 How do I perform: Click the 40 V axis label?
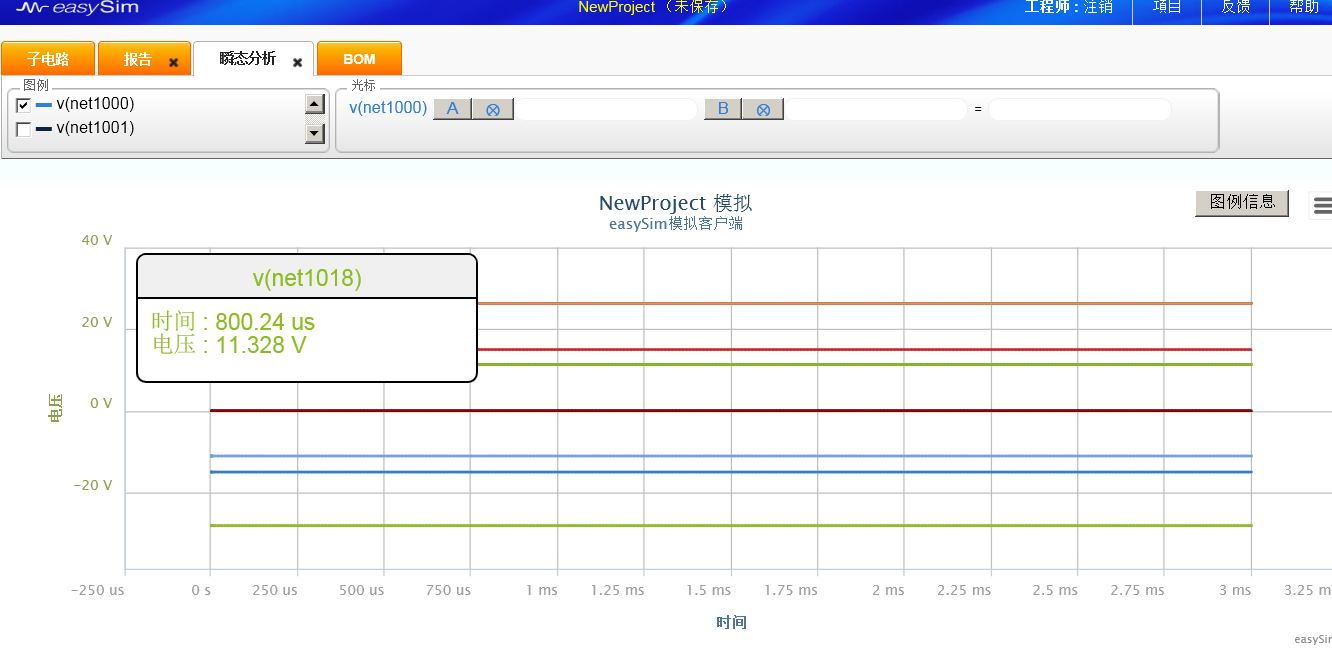97,240
